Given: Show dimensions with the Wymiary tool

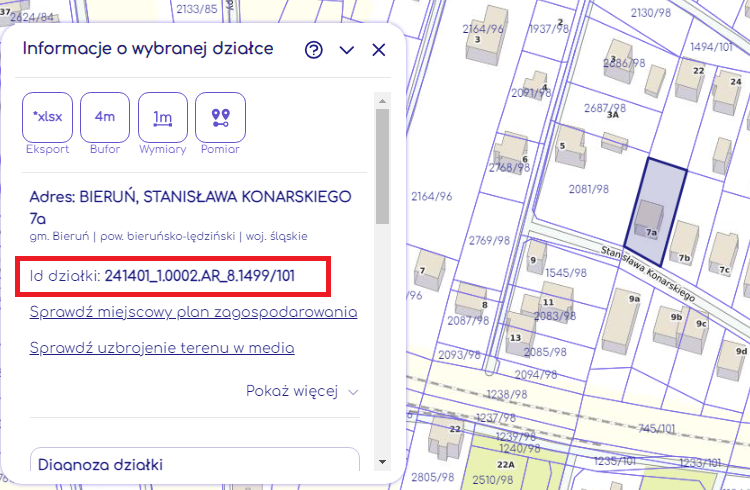Looking at the screenshot, I should [163, 117].
